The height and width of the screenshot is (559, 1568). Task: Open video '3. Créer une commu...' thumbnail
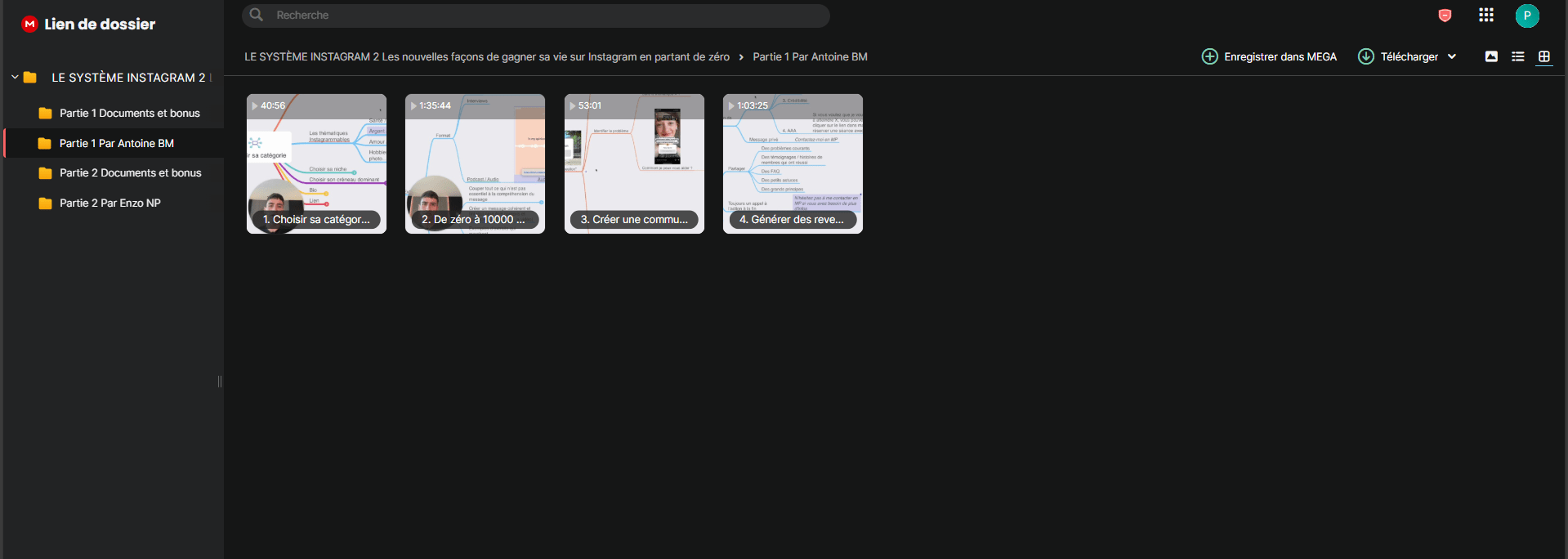pos(634,163)
